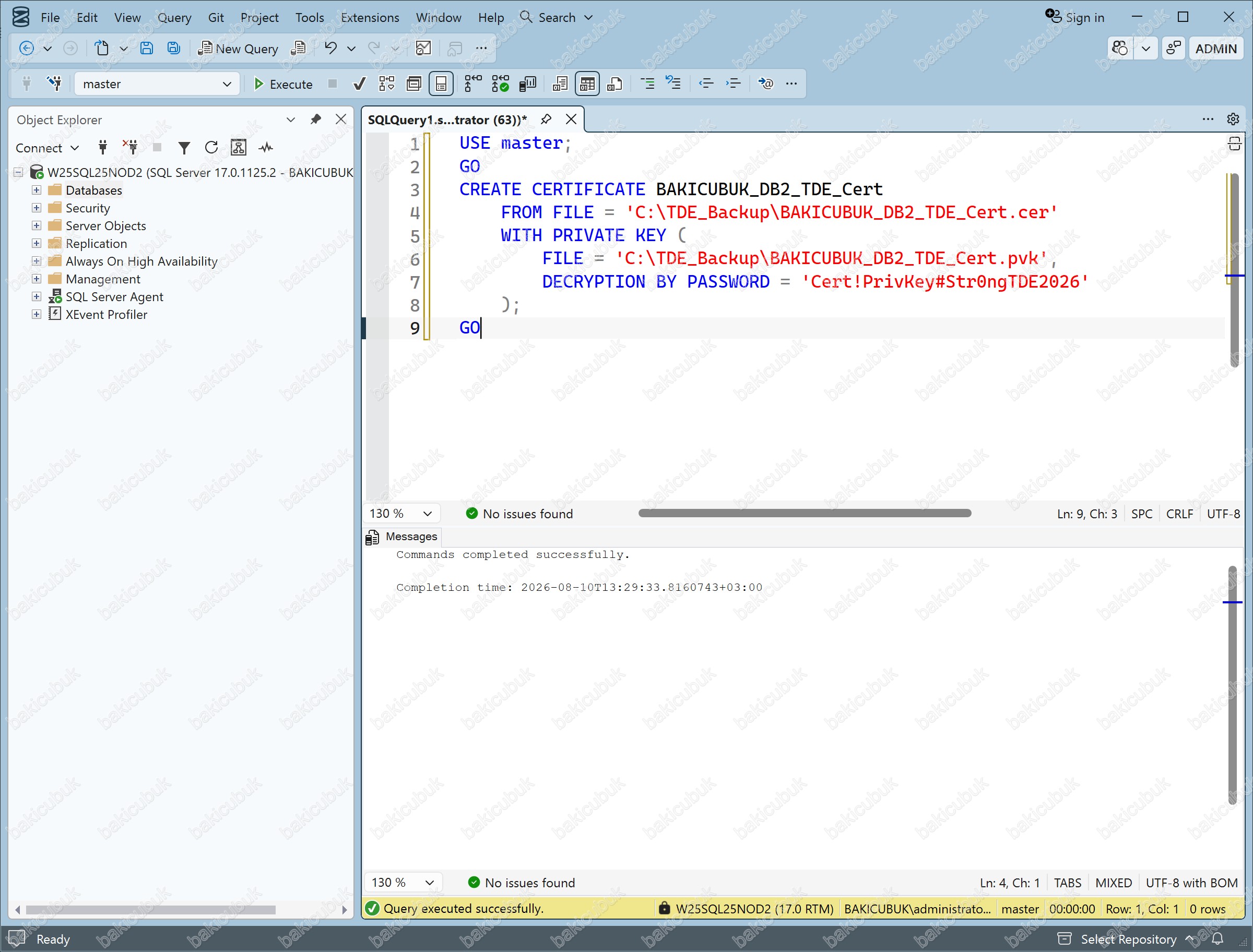
Task: Click the Activity Monitor pulse icon in Object Explorer
Action: (x=266, y=148)
